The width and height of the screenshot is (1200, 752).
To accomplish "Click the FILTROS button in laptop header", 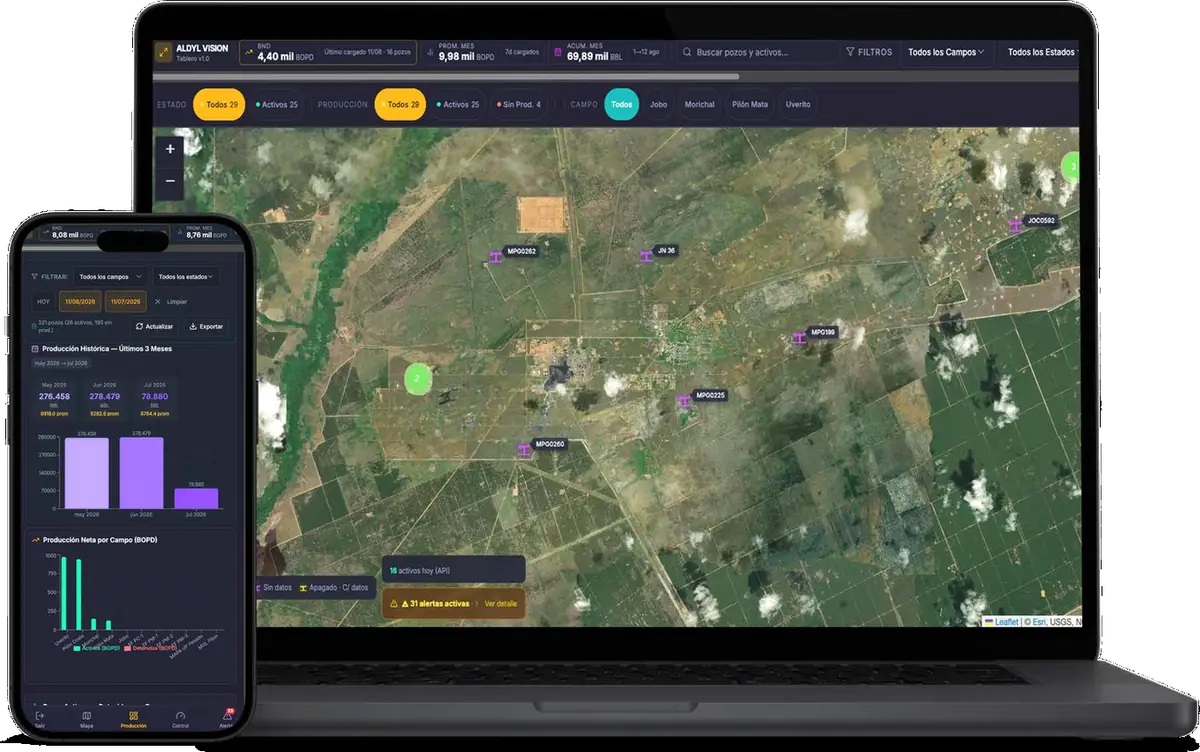I will (x=868, y=52).
